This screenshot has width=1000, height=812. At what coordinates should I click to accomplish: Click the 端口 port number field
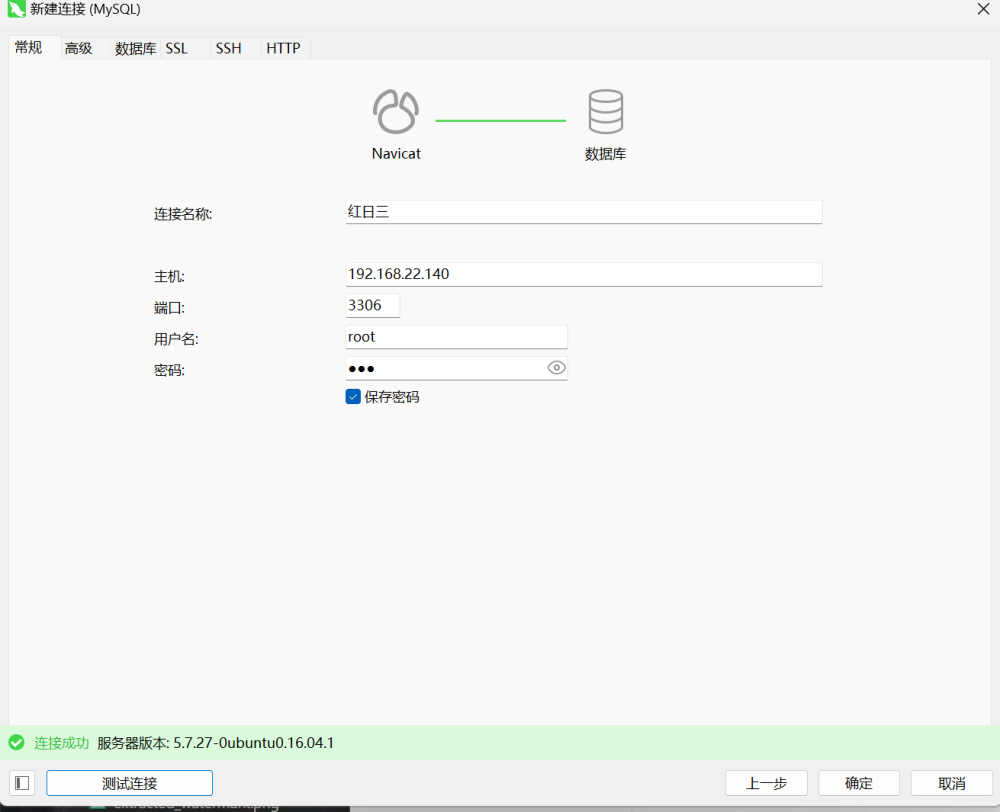pos(372,305)
